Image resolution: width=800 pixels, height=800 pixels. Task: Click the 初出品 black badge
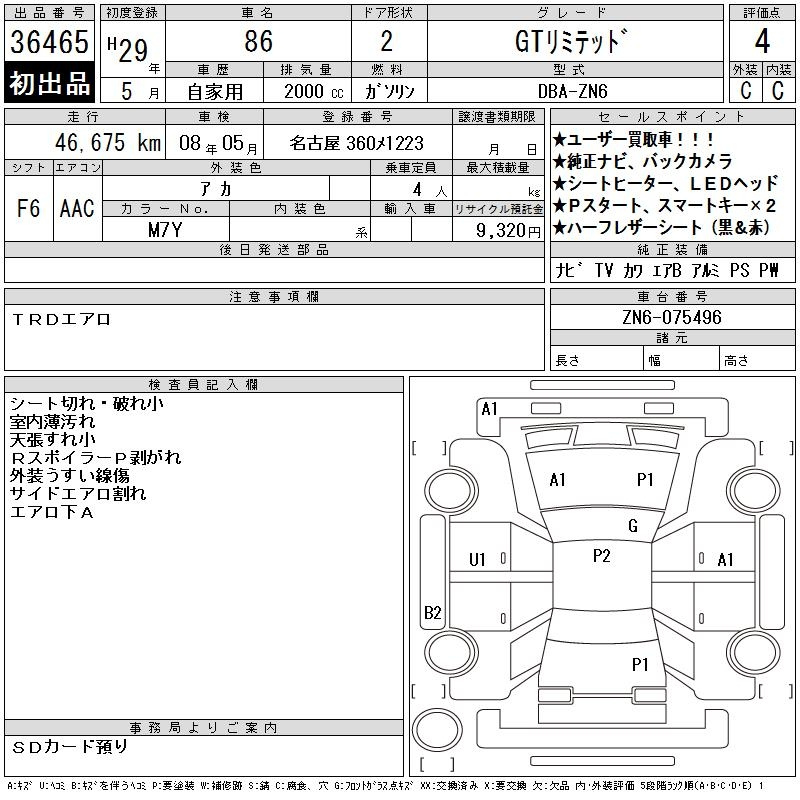coord(49,84)
